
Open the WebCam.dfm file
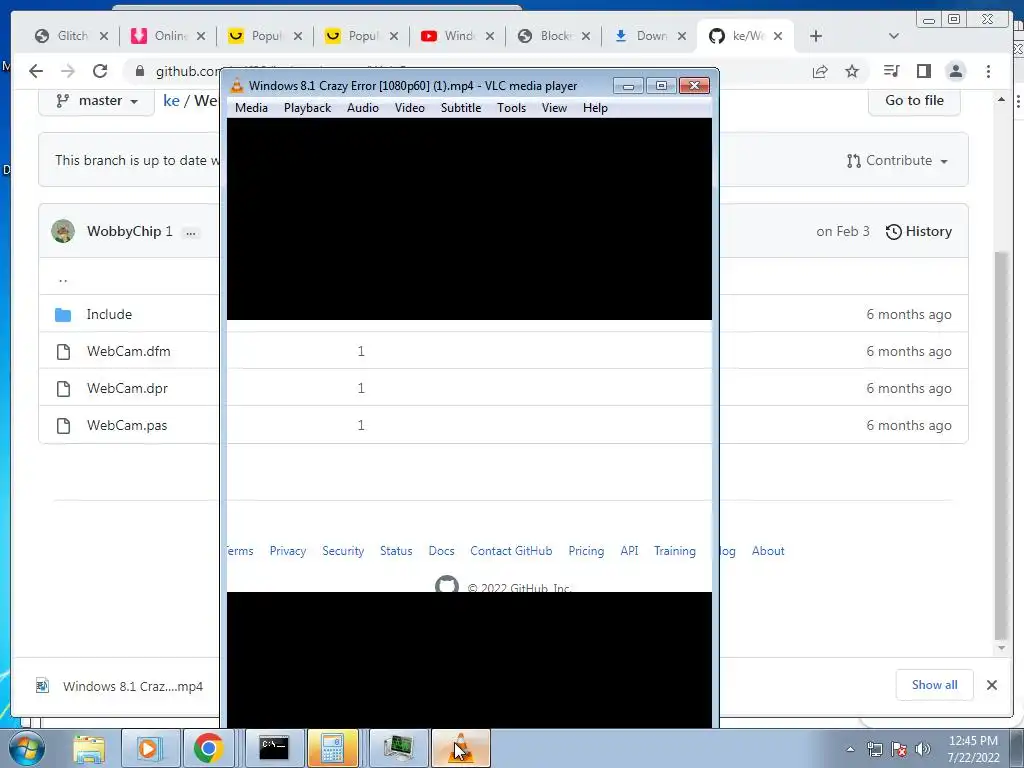coord(129,351)
